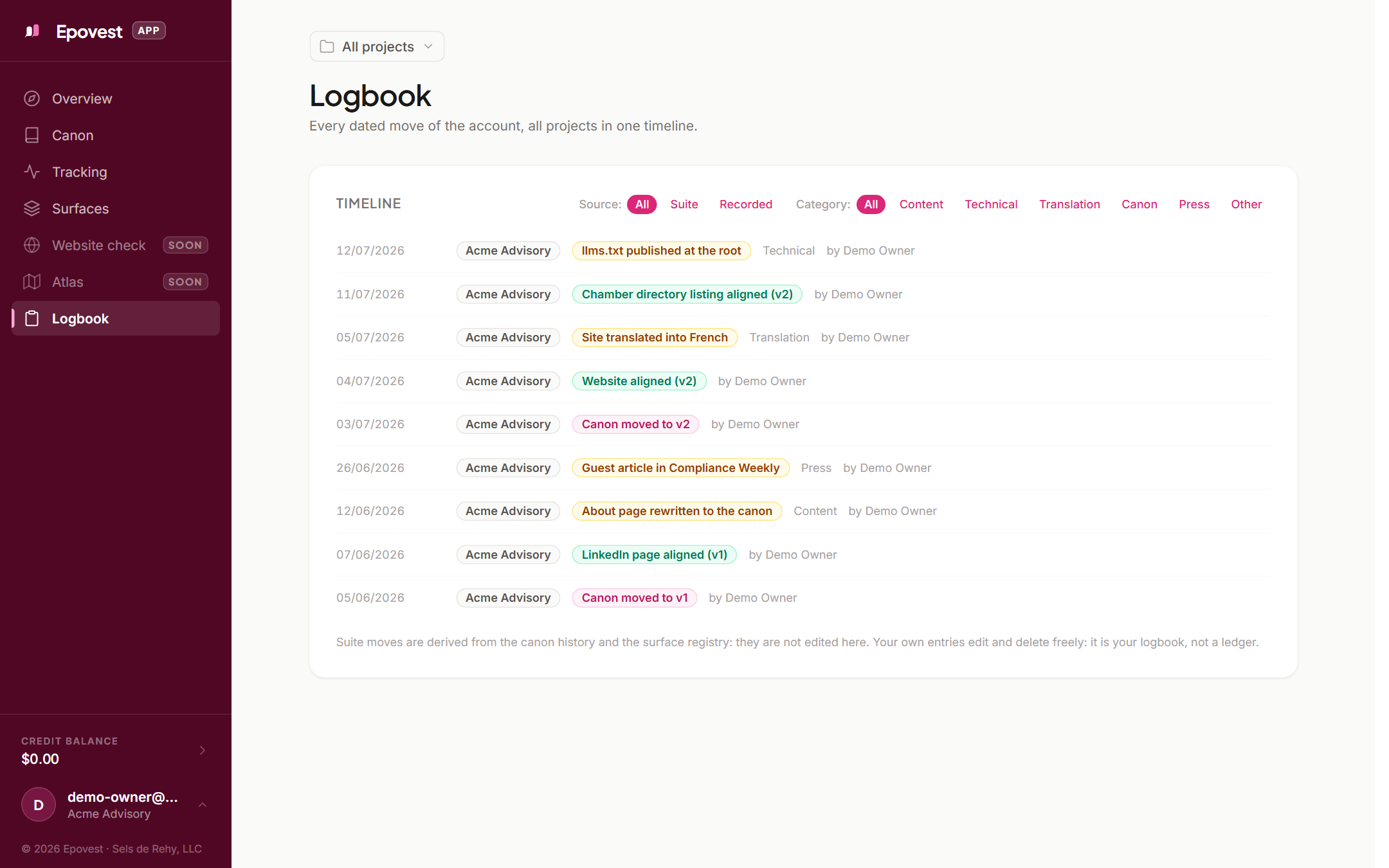This screenshot has width=1389, height=868.
Task: Click 'by Demo Owner' on Website aligned row
Action: pyautogui.click(x=762, y=381)
